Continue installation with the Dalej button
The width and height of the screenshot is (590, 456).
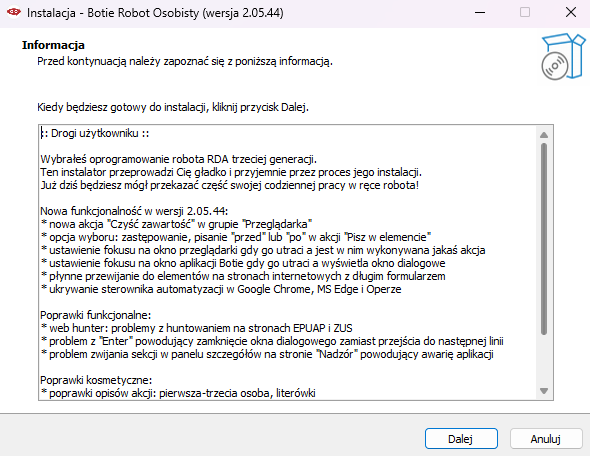(461, 439)
